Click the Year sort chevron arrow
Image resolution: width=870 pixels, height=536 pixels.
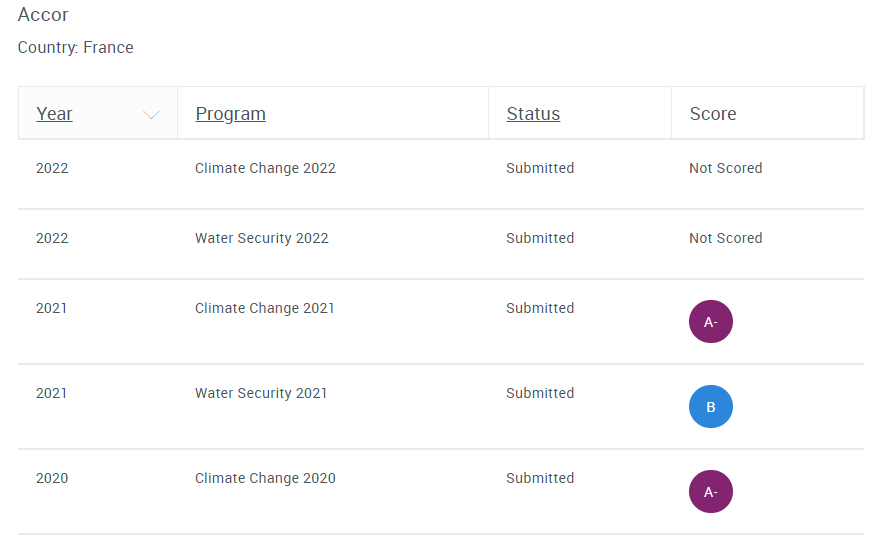pos(151,115)
